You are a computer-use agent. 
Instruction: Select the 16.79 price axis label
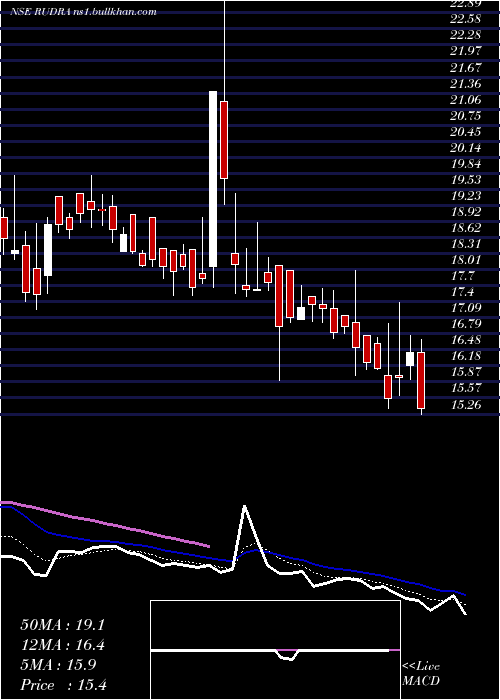point(466,325)
